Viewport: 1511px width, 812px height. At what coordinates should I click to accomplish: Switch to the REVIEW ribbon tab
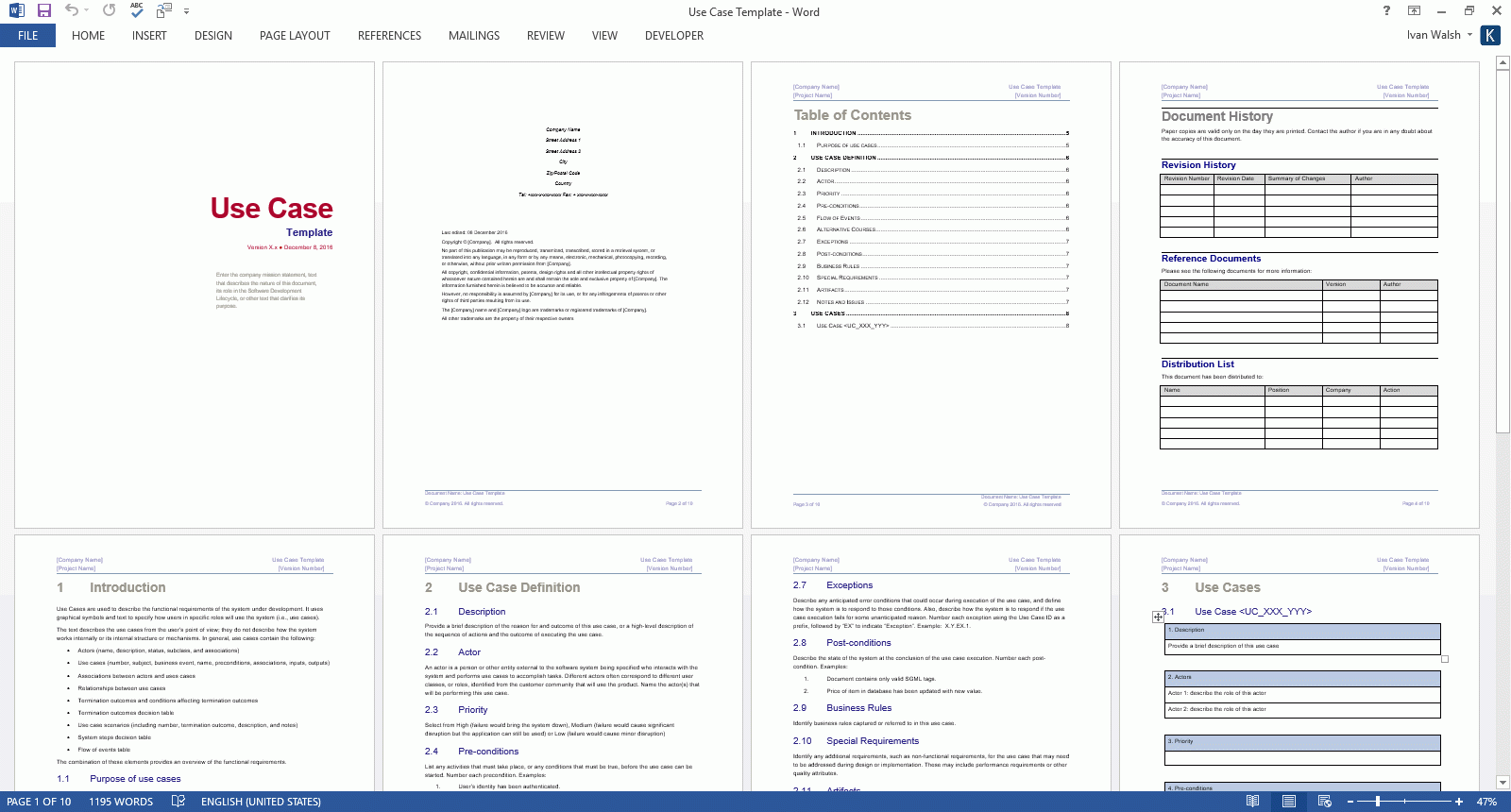pos(546,36)
